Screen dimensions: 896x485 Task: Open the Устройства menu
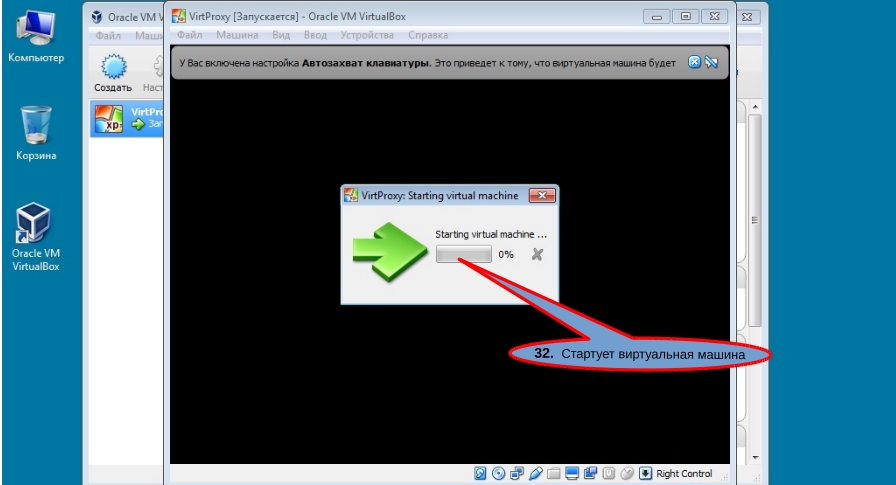(x=367, y=35)
